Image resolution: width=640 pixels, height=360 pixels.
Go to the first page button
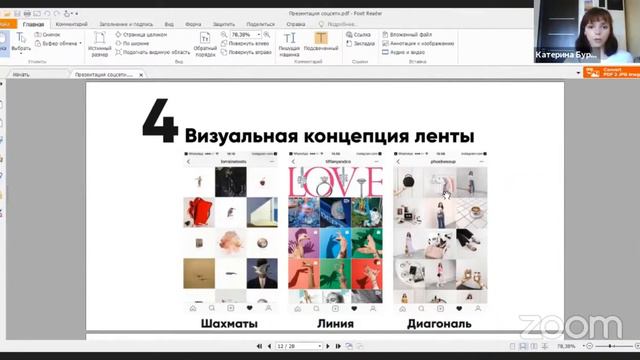point(259,346)
